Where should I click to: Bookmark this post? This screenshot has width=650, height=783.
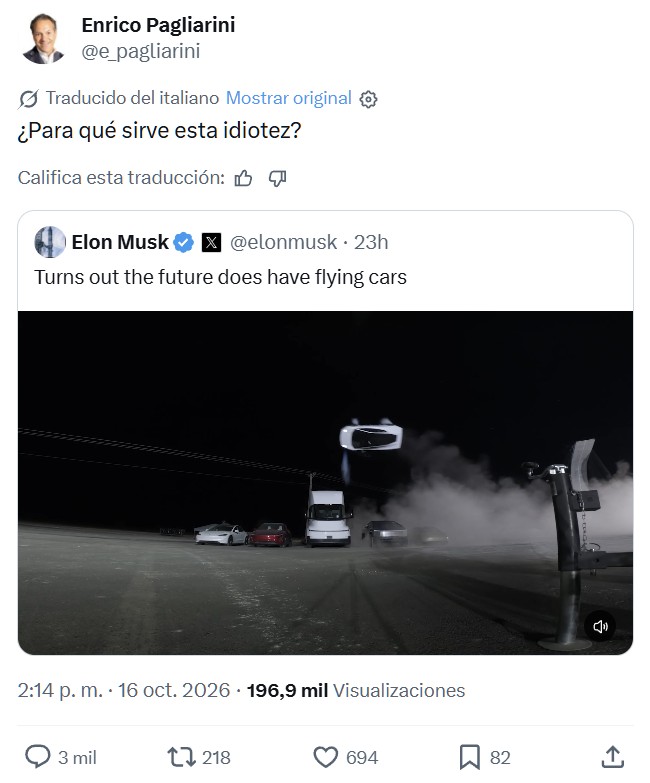[x=469, y=757]
